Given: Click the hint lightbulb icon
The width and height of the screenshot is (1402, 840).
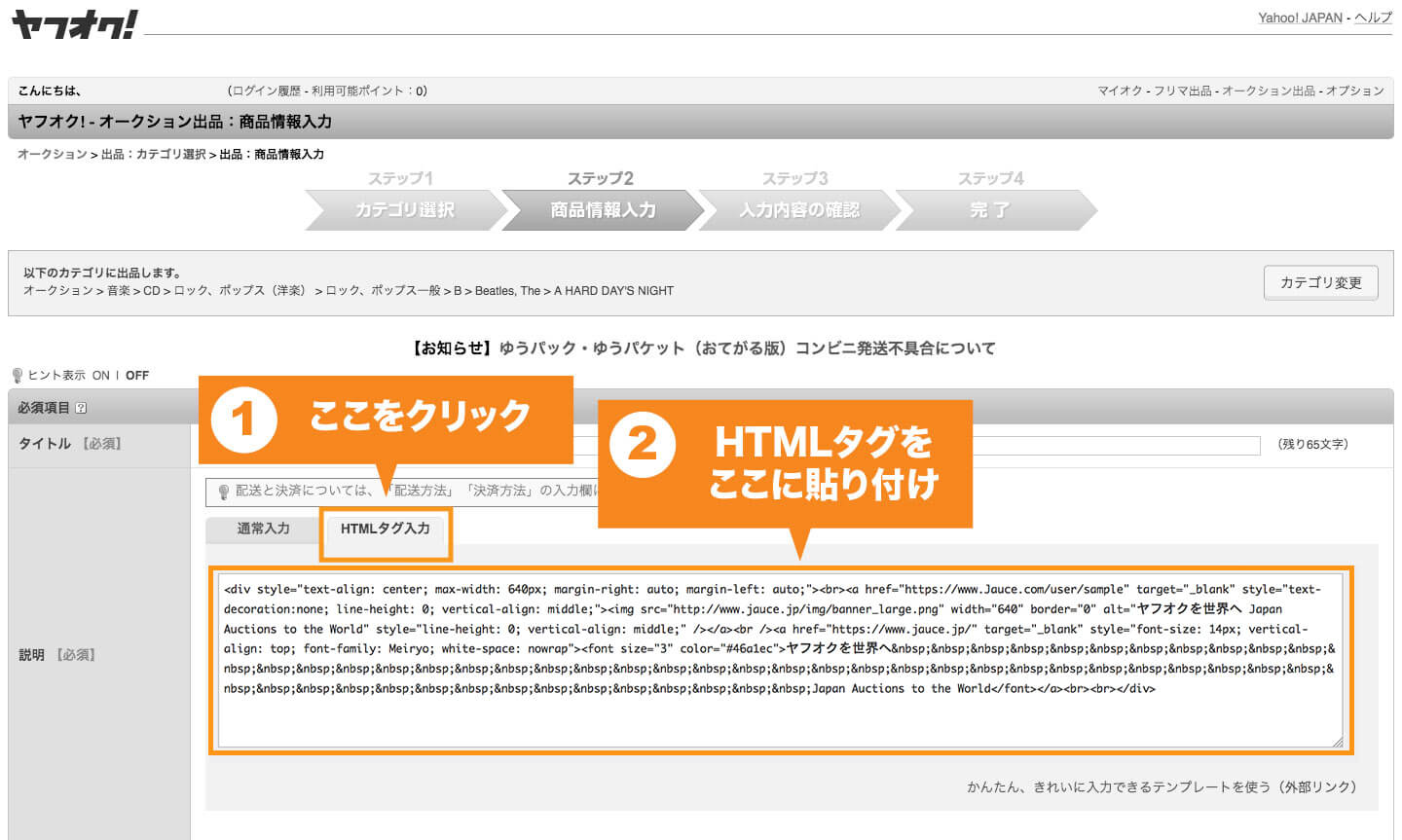Looking at the screenshot, I should point(17,376).
